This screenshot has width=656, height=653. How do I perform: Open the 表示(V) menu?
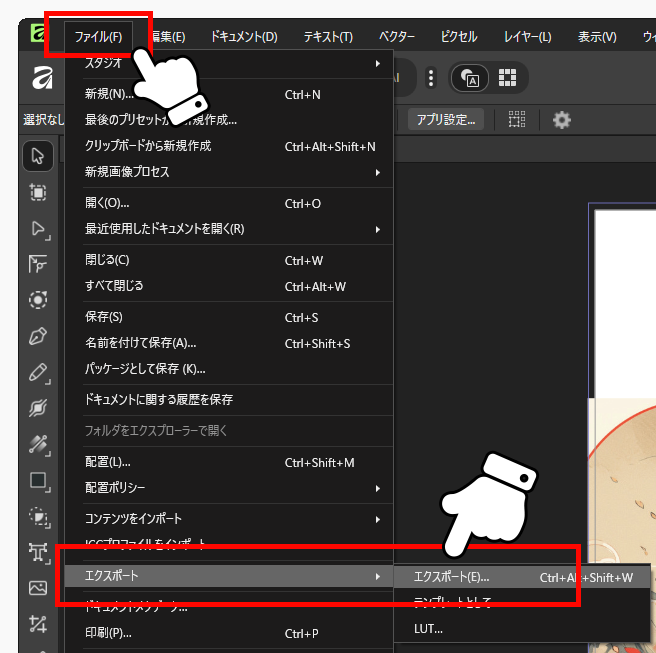[597, 37]
